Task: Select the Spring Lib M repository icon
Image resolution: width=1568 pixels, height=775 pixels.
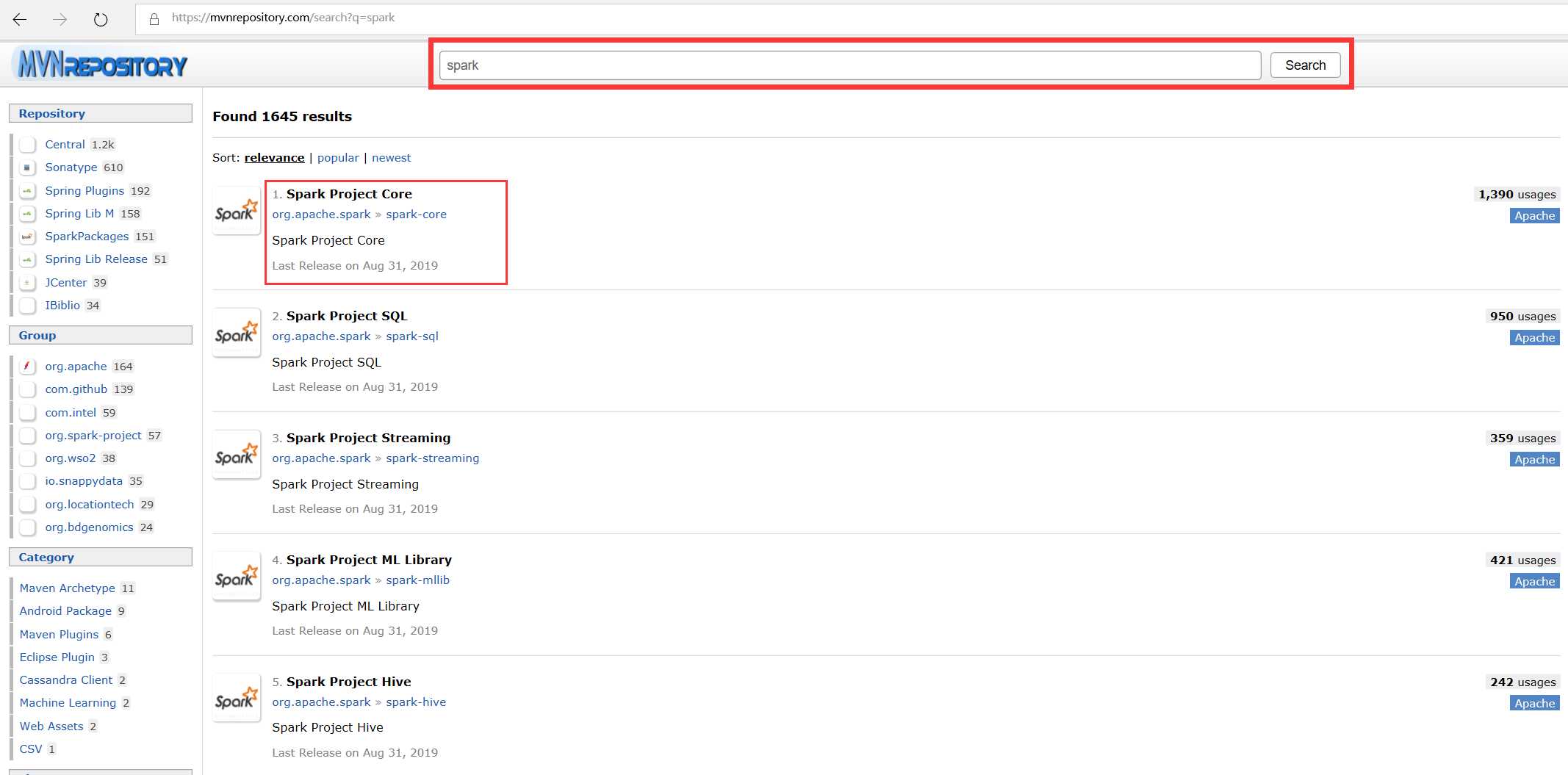Action: coord(27,214)
